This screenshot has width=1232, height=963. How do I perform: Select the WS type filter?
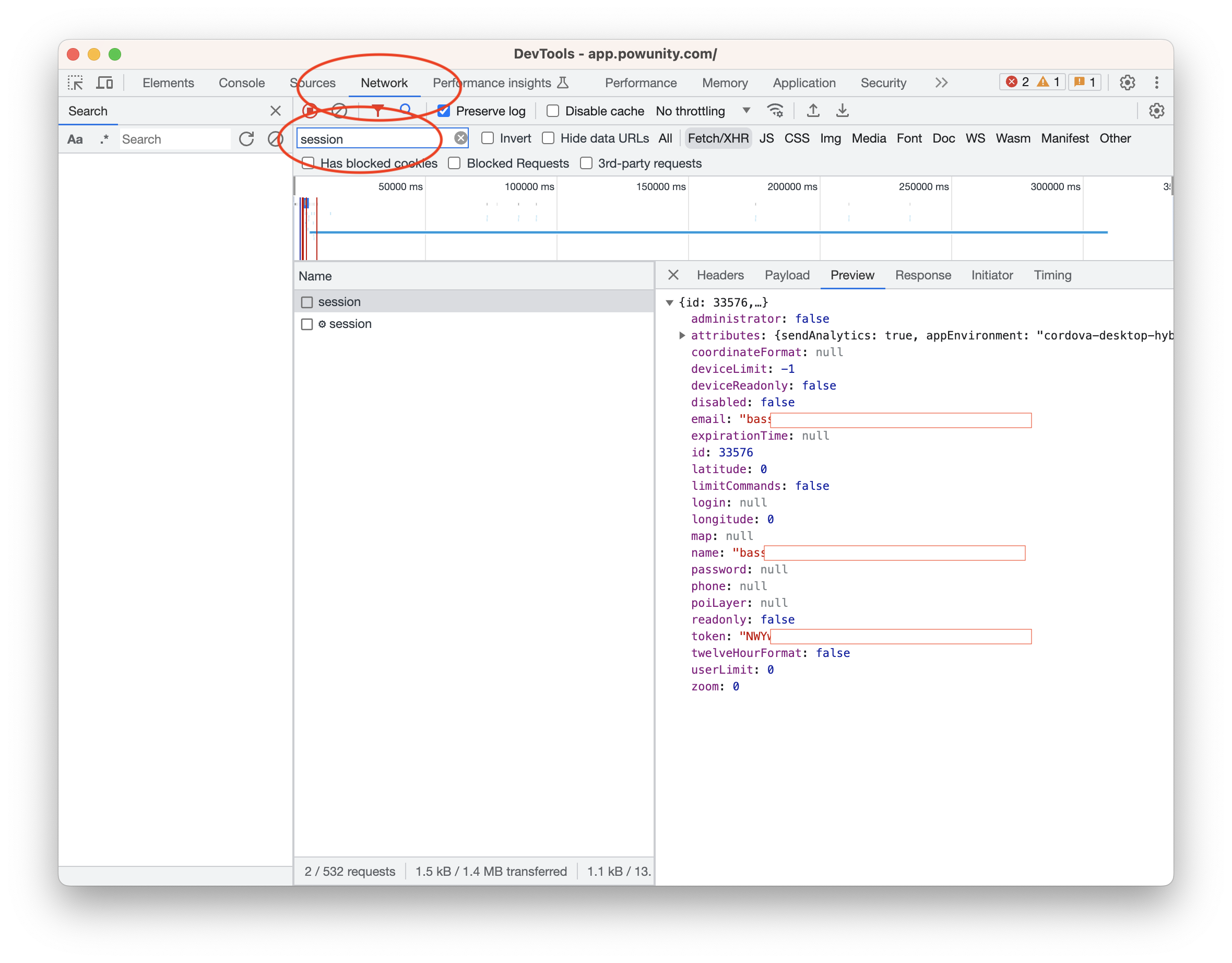(x=975, y=138)
